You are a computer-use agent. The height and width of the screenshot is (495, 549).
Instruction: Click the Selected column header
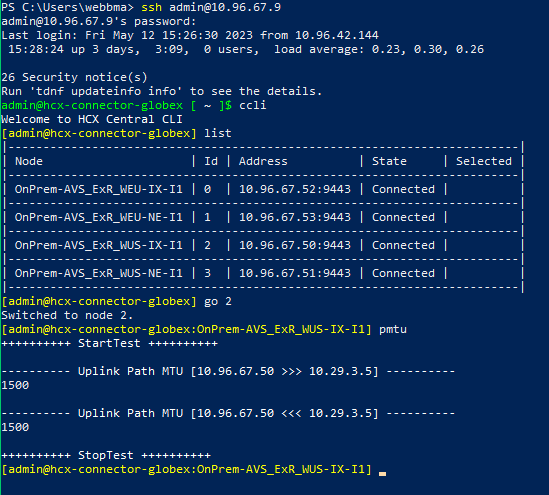tap(484, 161)
